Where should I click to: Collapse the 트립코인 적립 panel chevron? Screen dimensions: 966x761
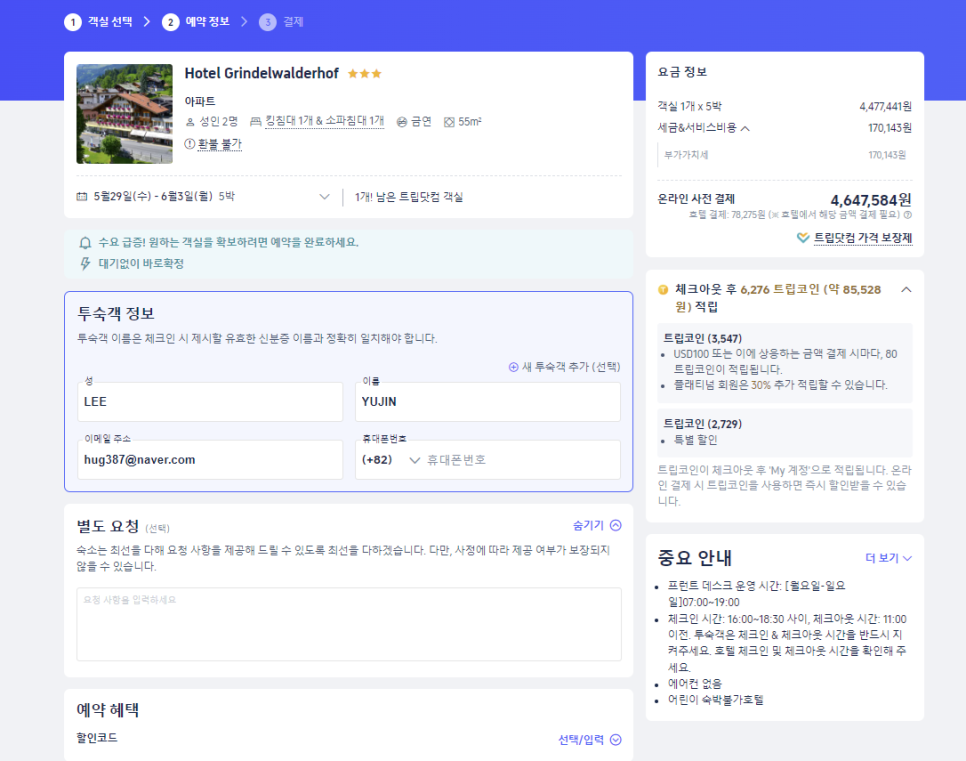pos(906,290)
